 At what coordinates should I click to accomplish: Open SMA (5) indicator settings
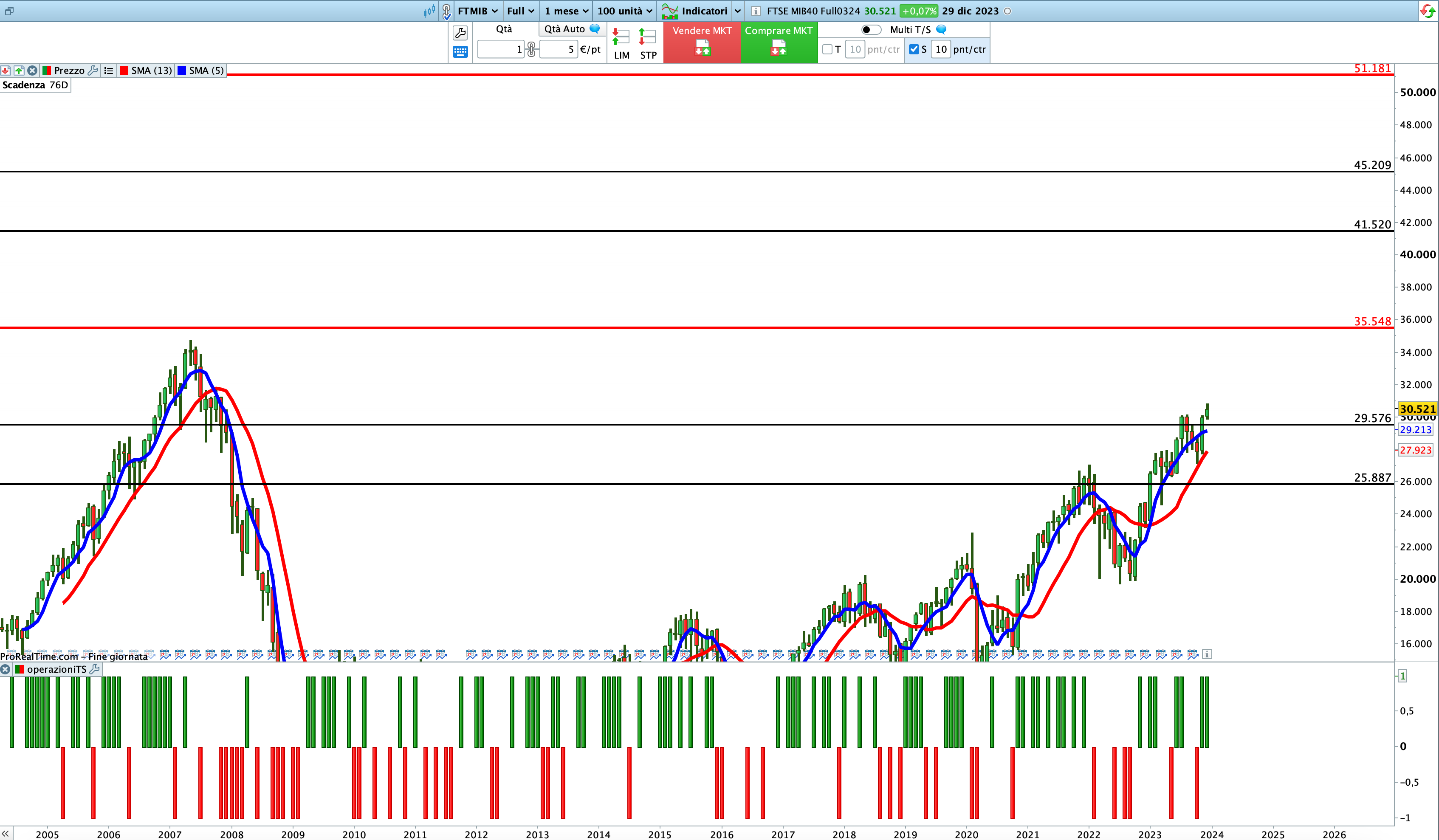point(206,70)
